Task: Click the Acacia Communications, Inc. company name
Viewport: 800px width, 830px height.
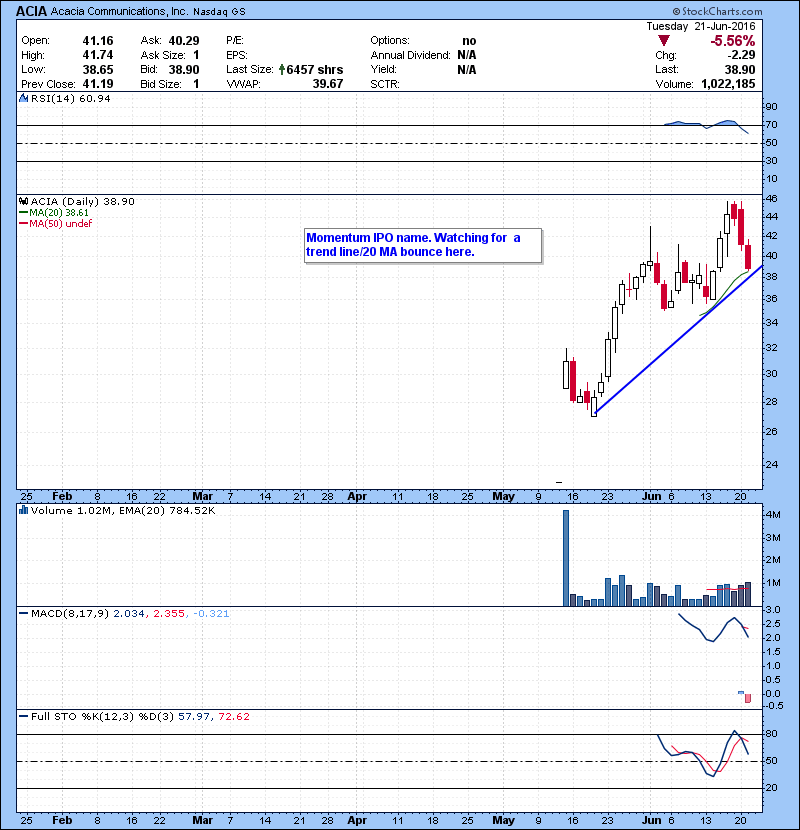Action: tap(120, 11)
